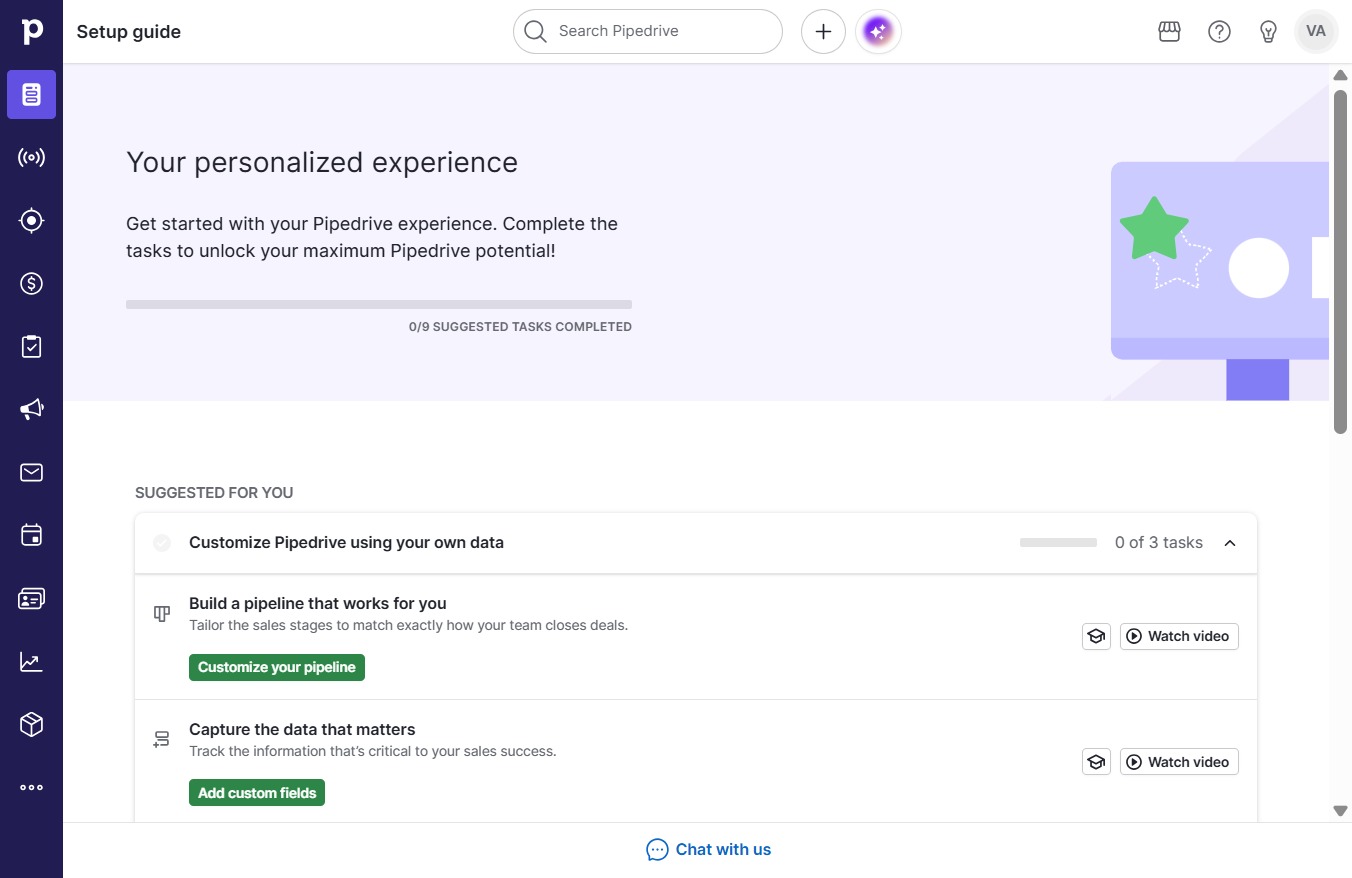Open the lightbulb tips icon
This screenshot has height=878, width=1352.
click(x=1268, y=32)
